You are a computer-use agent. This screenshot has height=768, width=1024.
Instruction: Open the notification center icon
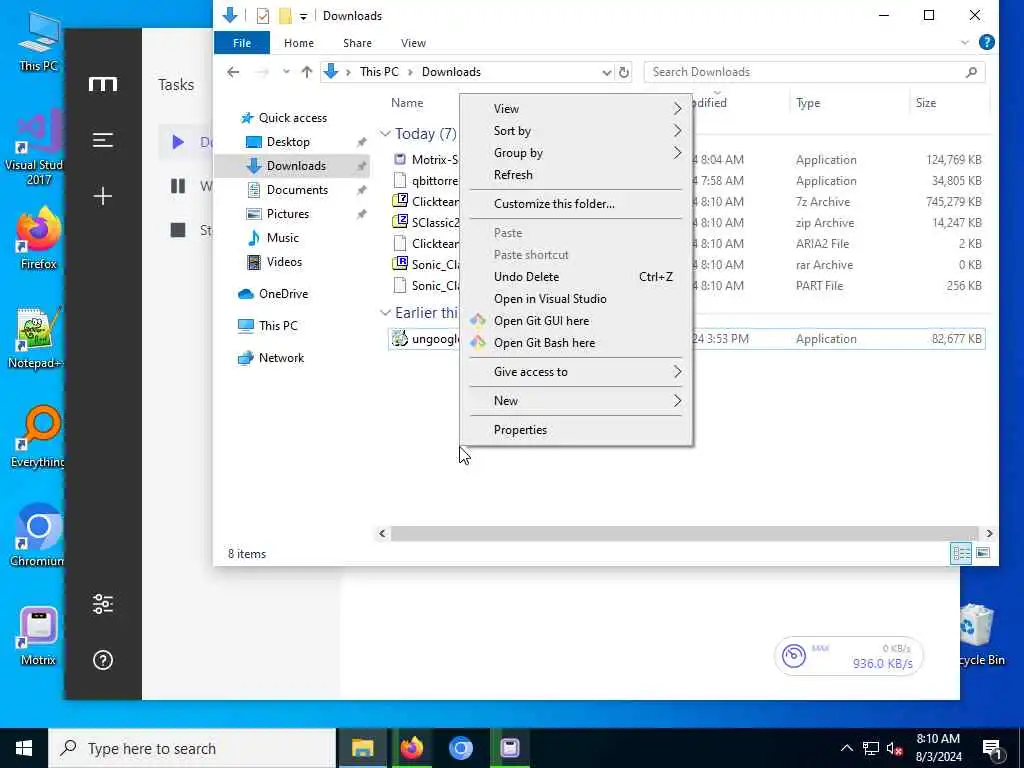click(x=993, y=748)
